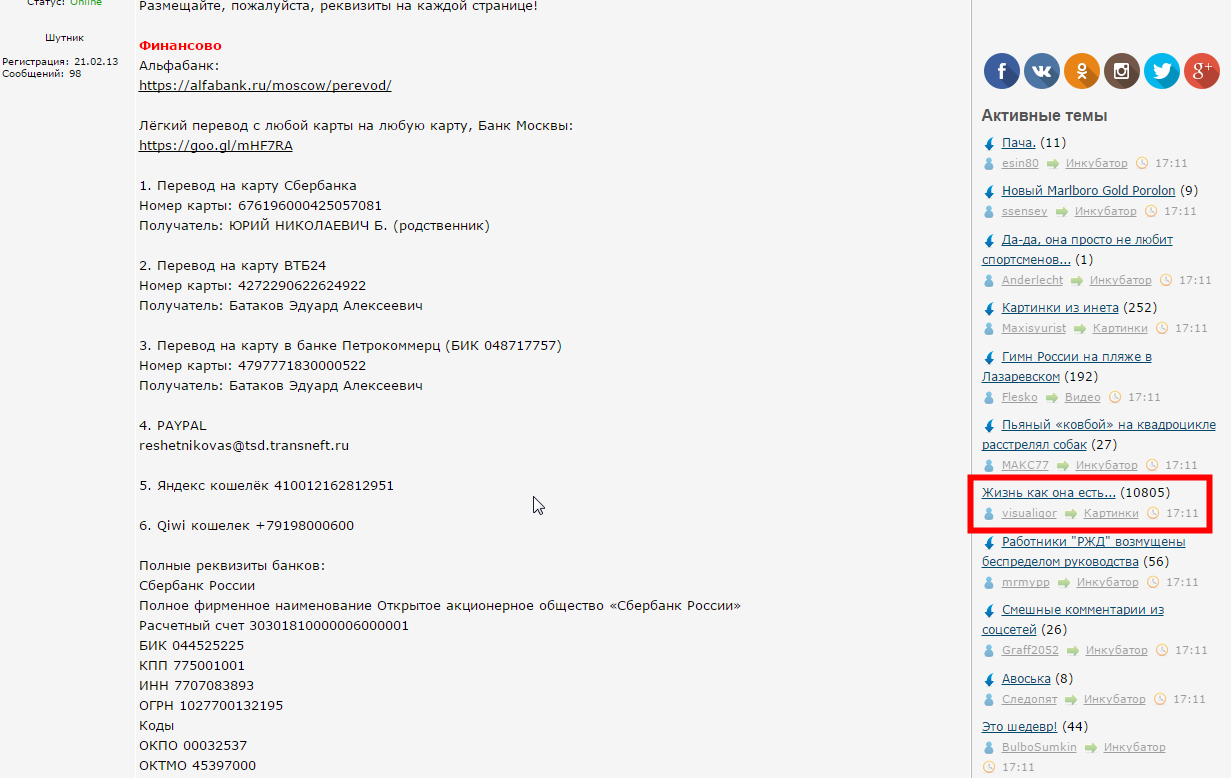Click Yandex wallet number 410012162812951
Image resolution: width=1231 pixels, height=778 pixels.
click(334, 486)
